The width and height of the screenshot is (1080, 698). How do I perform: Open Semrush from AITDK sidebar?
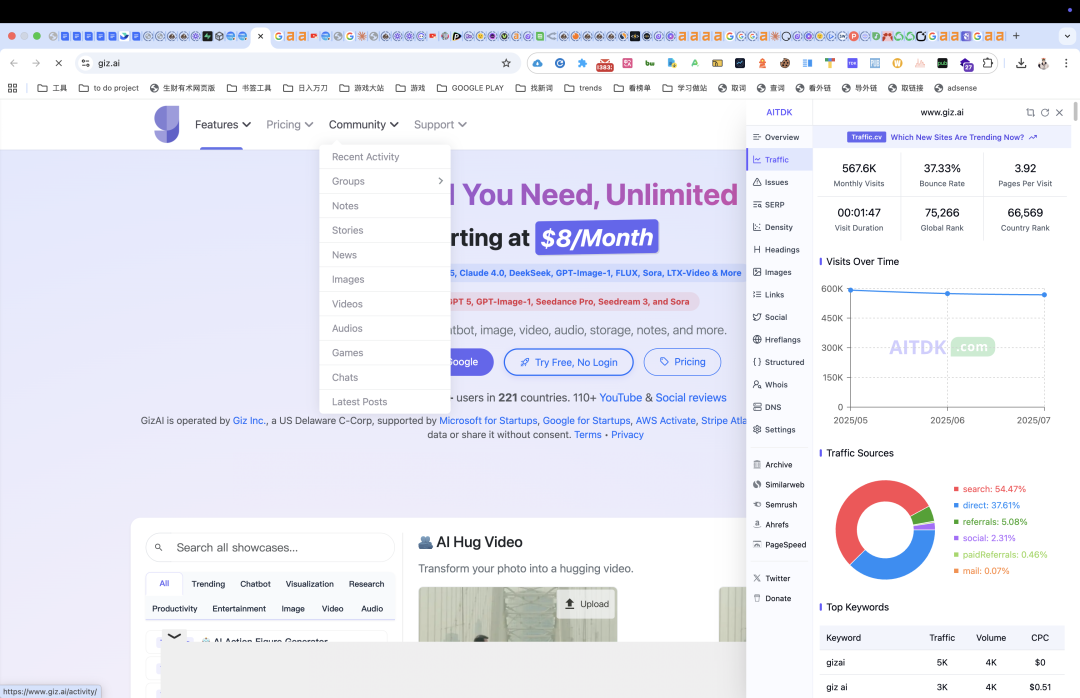(776, 505)
